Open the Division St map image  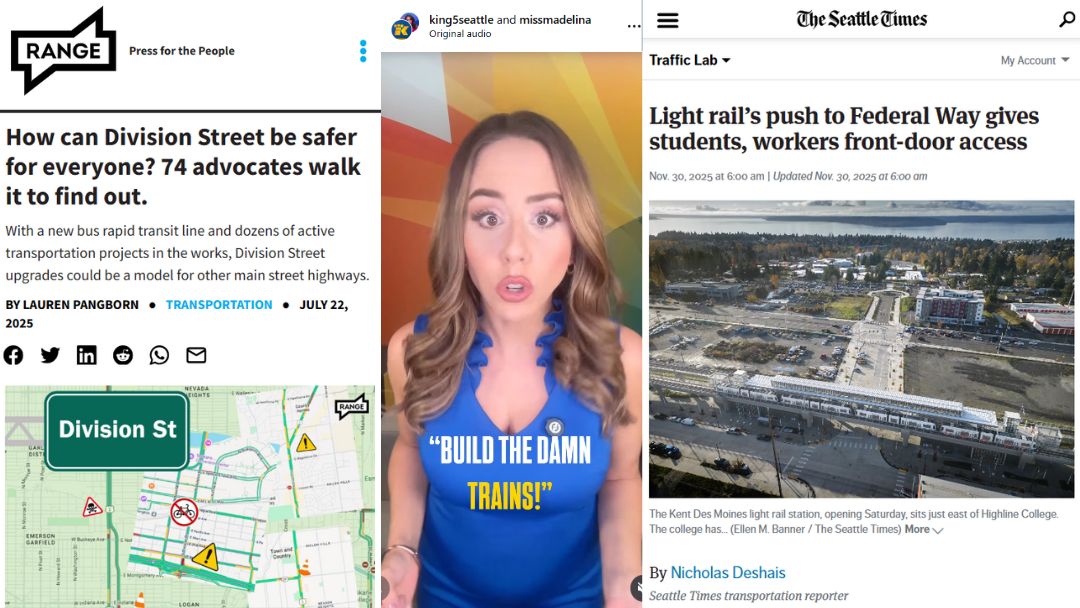[190, 496]
